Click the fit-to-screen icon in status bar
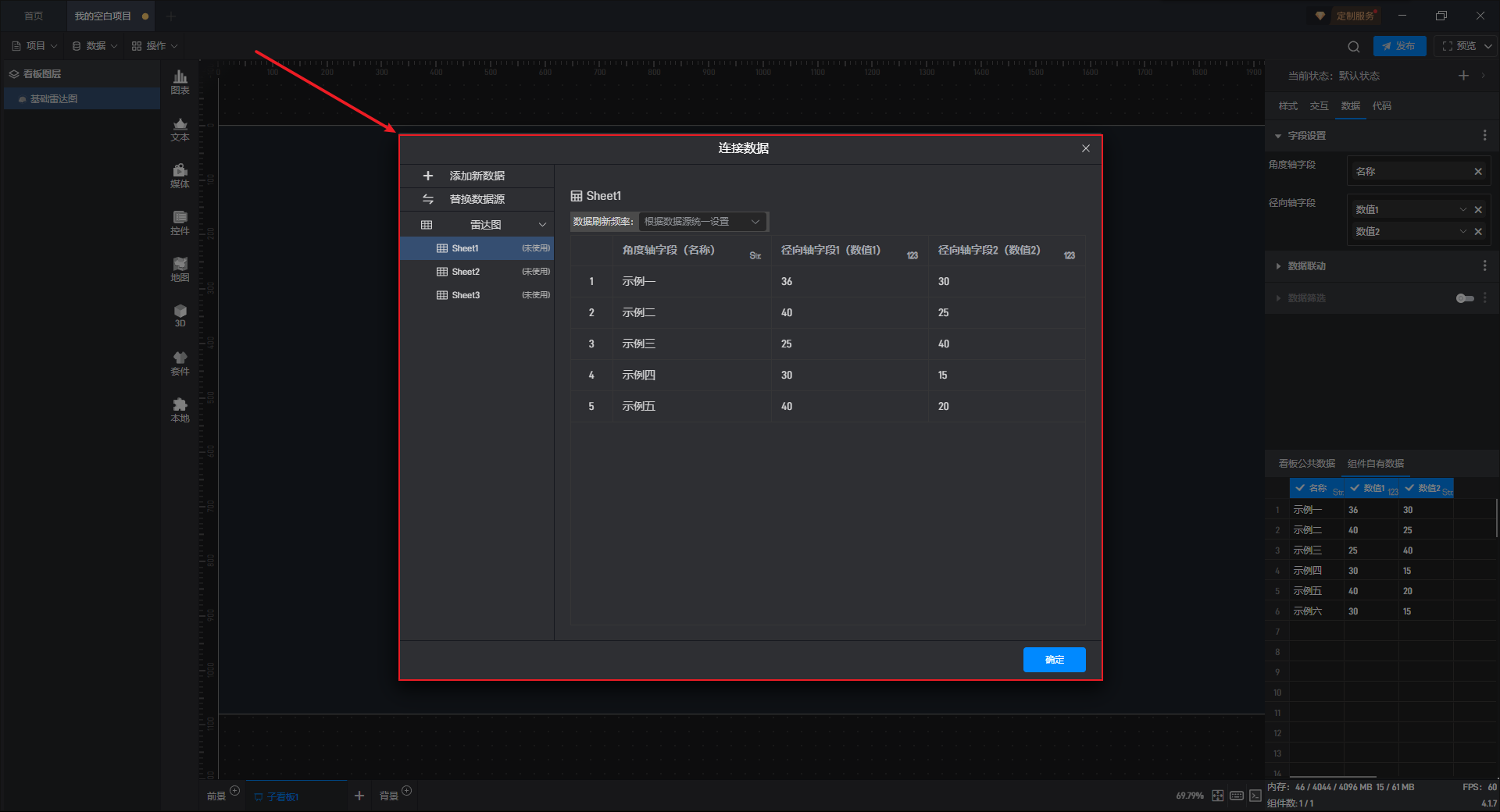The image size is (1500, 812). point(1218,796)
